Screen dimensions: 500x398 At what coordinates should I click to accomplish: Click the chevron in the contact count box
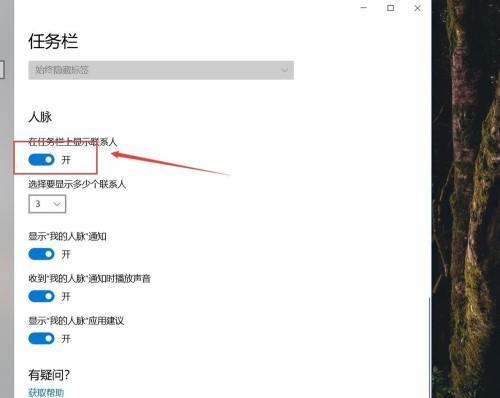[x=57, y=204]
